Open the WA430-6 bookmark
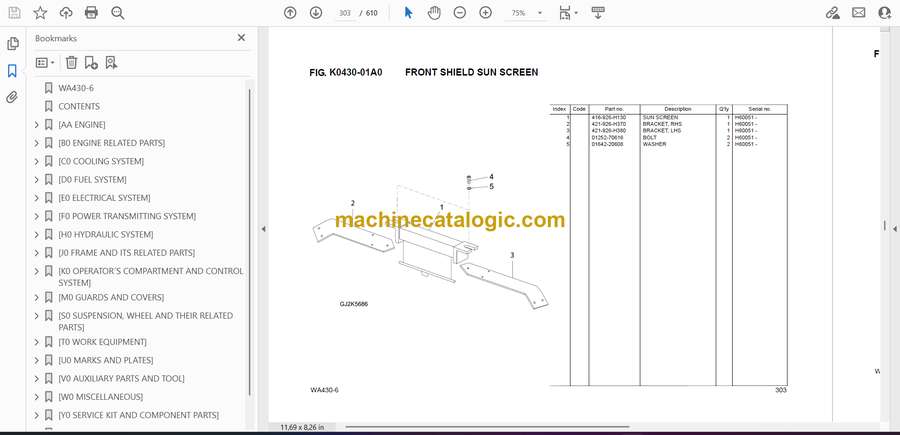 76,88
